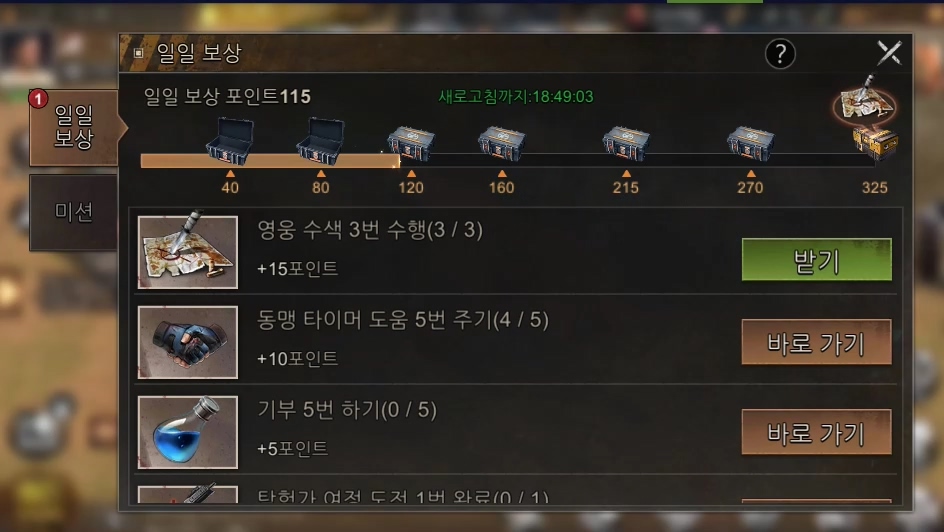Click 바로 가기 for donation mission
This screenshot has width=944, height=532.
click(816, 432)
